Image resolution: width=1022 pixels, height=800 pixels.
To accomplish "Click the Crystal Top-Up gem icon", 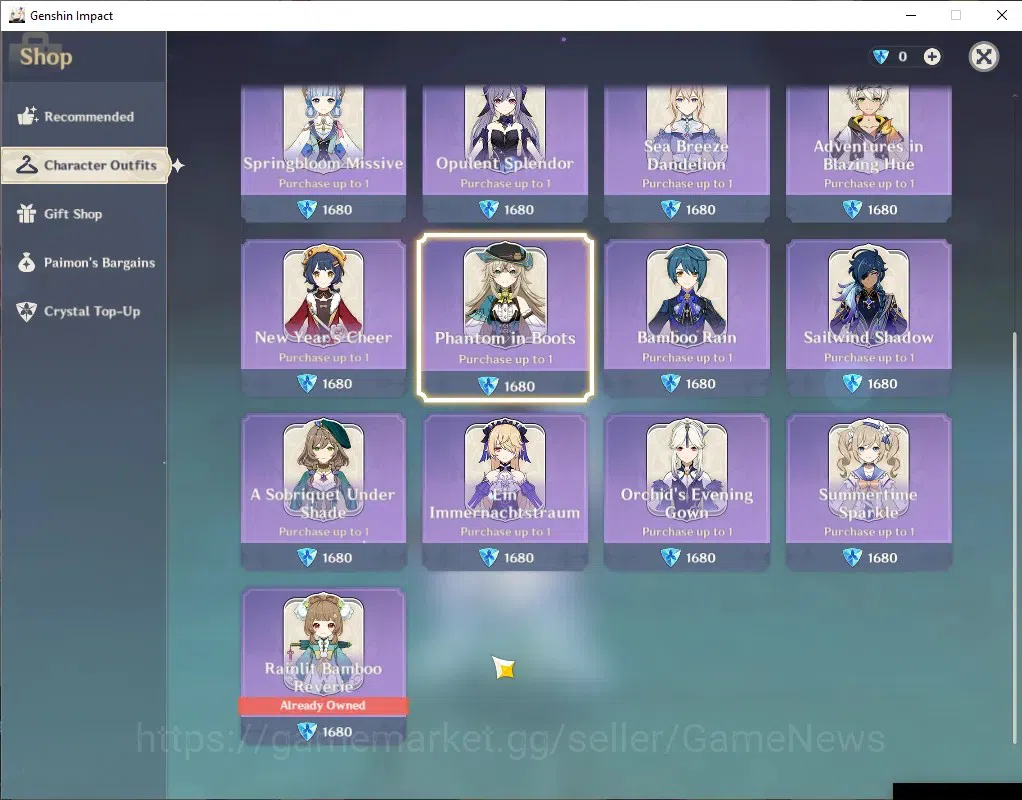I will [27, 311].
